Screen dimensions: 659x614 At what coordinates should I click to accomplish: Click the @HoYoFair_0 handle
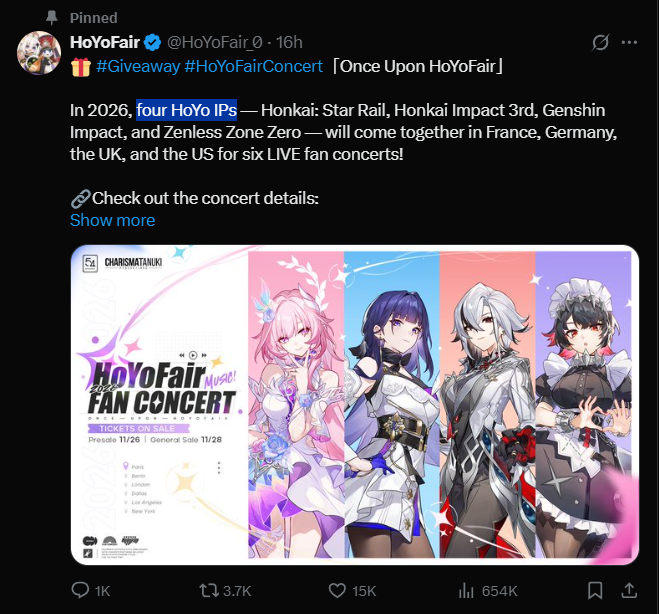pyautogui.click(x=215, y=42)
